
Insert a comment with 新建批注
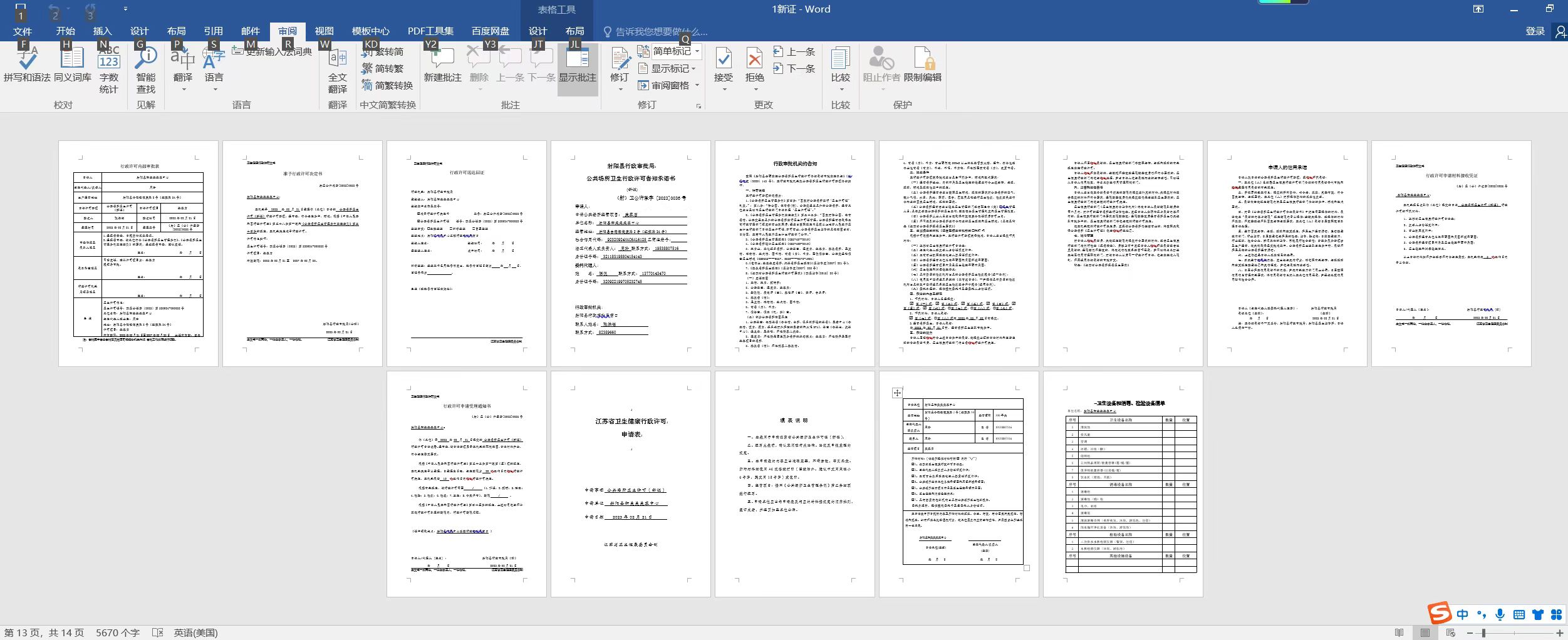coord(442,65)
